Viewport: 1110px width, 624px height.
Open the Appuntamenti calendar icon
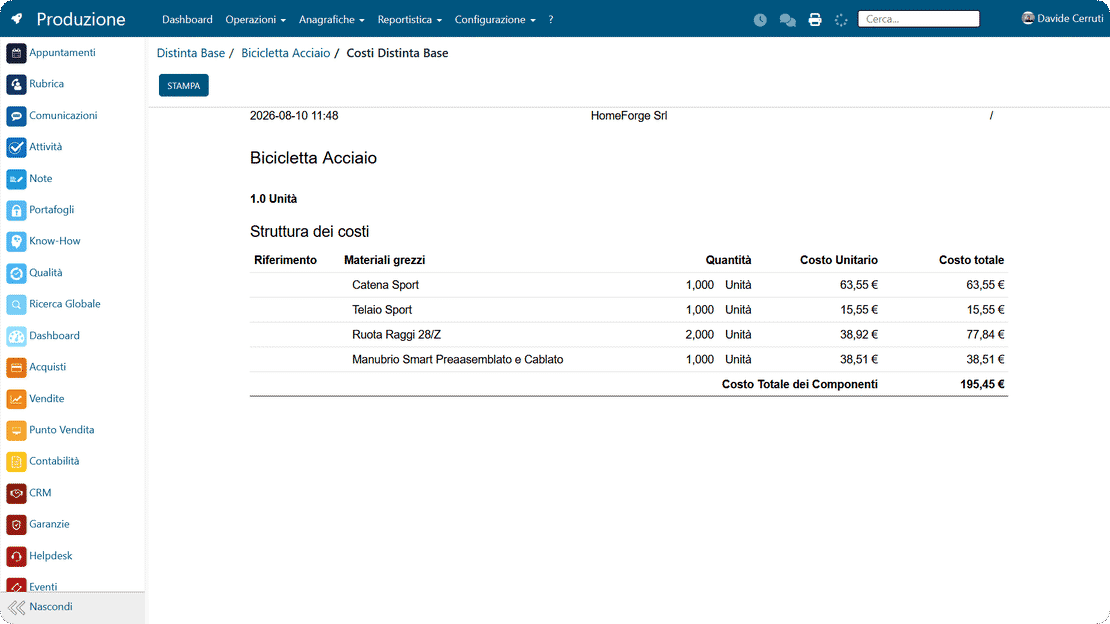(16, 53)
